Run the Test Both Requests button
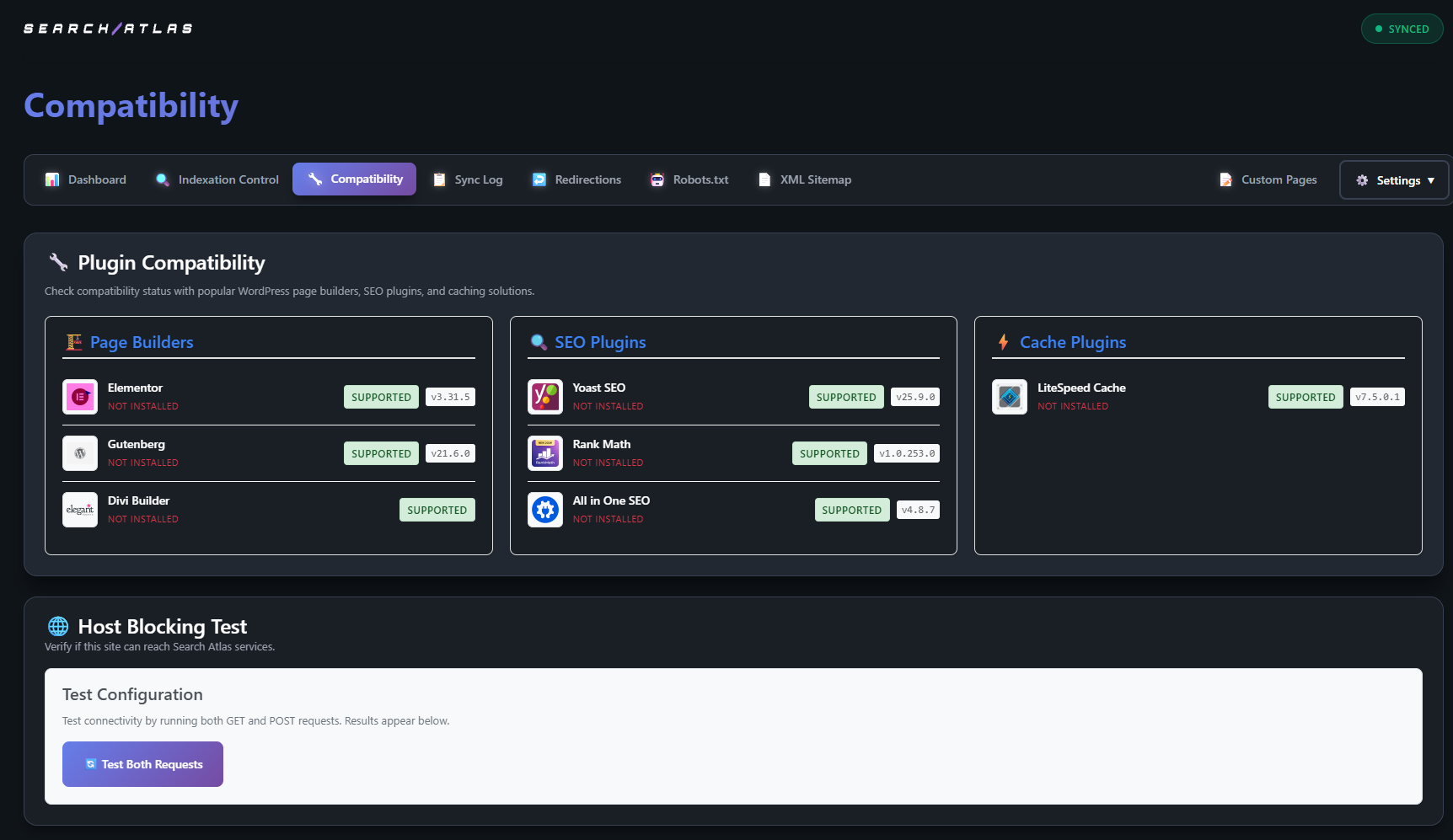Image resolution: width=1453 pixels, height=840 pixels. coord(142,764)
